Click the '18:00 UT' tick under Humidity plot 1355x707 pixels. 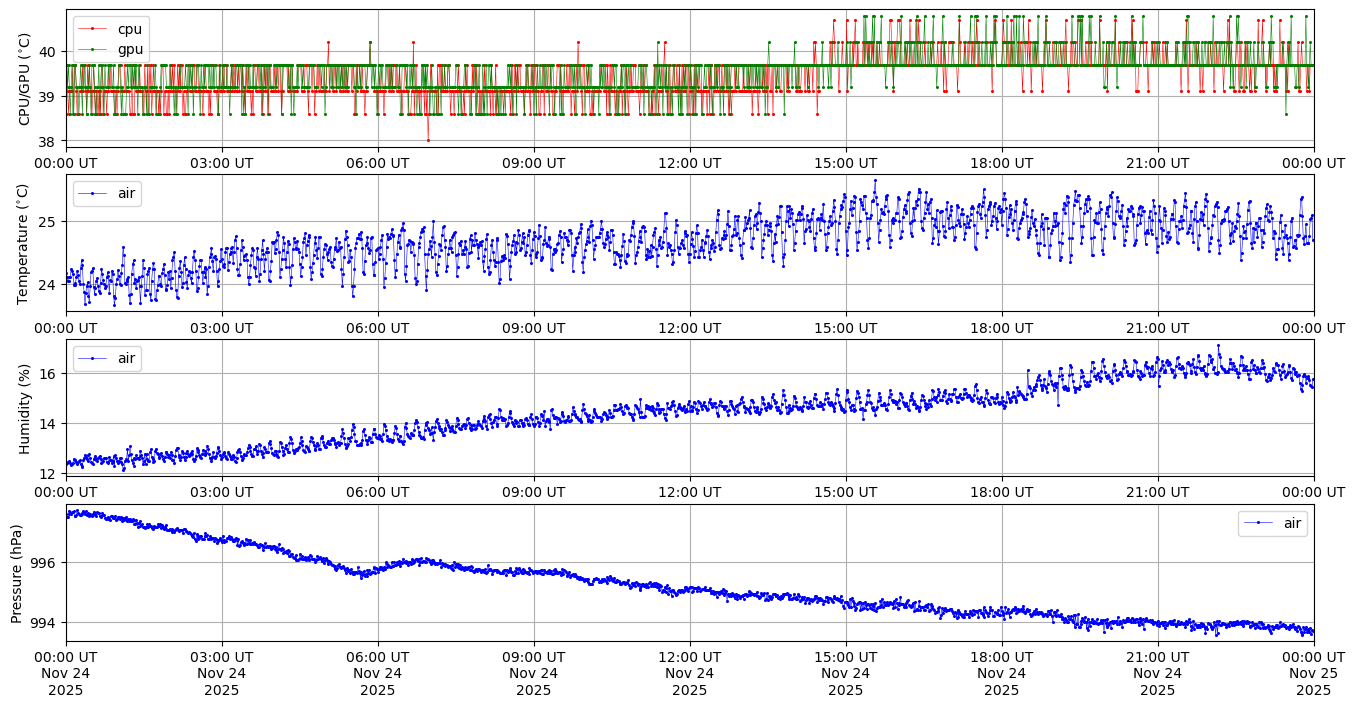1001,492
